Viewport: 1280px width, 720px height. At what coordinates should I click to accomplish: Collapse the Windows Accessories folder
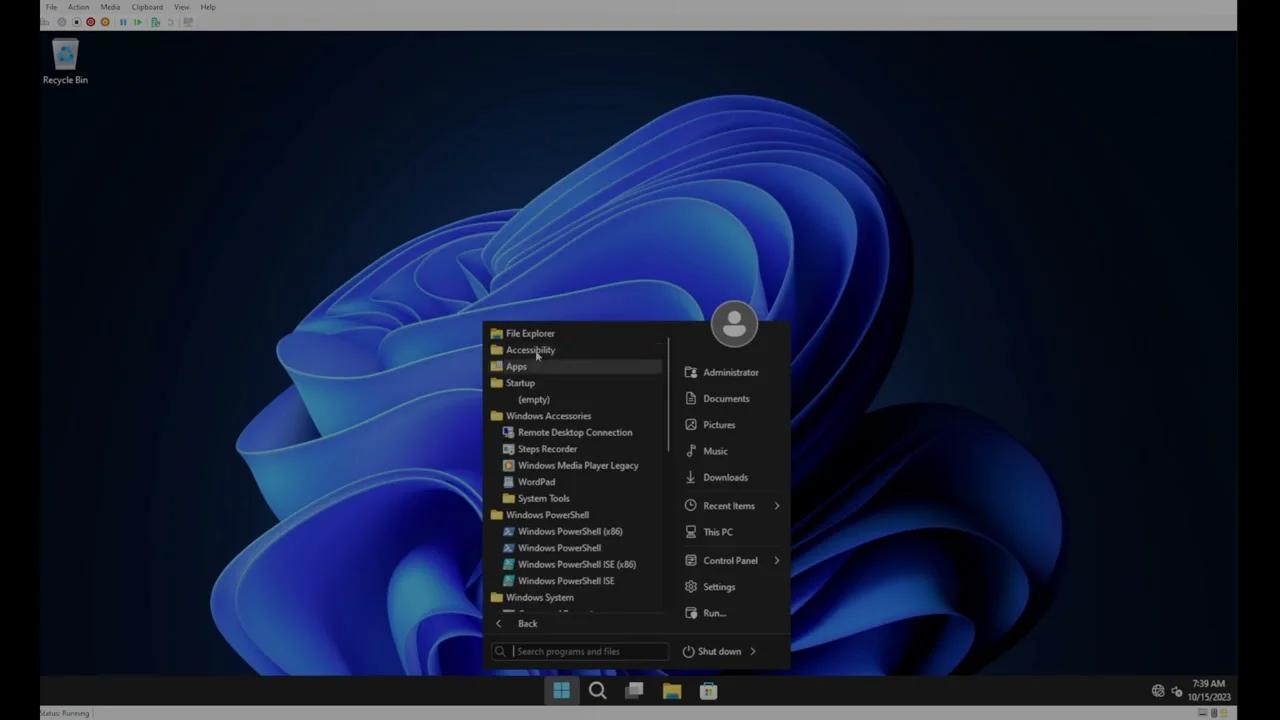coord(575,416)
